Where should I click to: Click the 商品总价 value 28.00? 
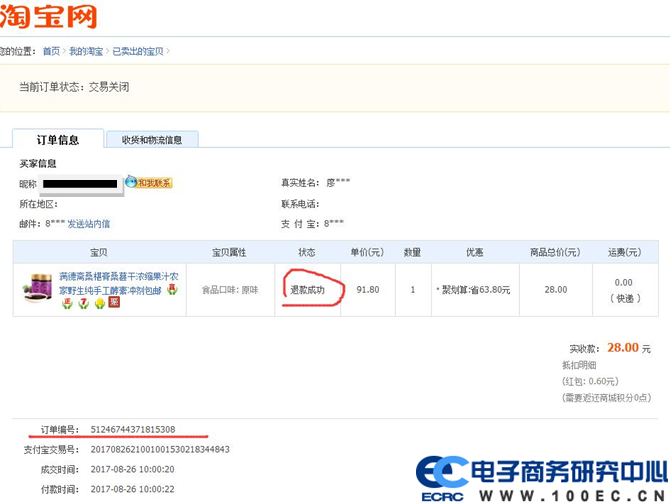(556, 290)
